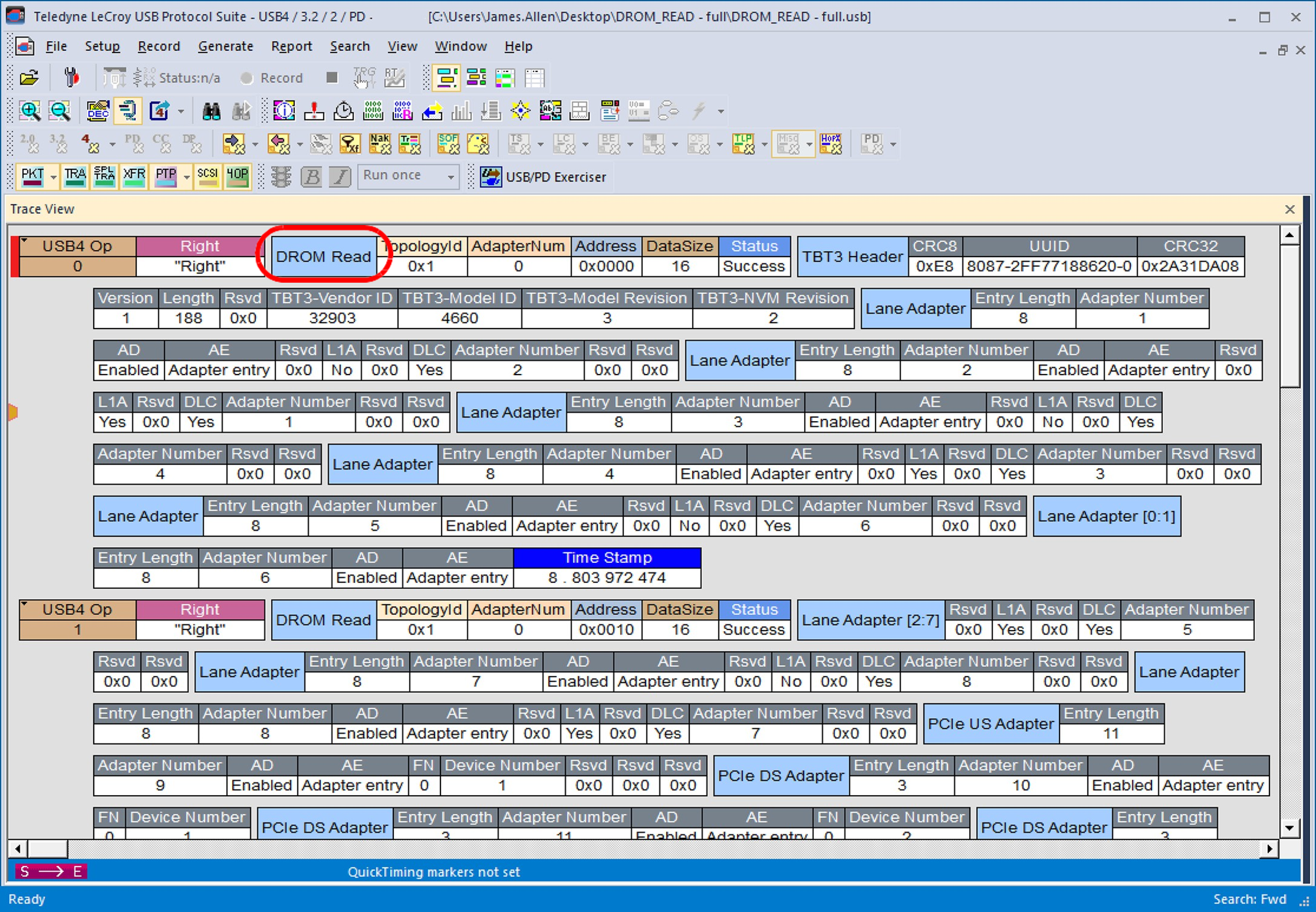Toggle the PKT packet level view
Screen dimensions: 1316x912
click(32, 177)
